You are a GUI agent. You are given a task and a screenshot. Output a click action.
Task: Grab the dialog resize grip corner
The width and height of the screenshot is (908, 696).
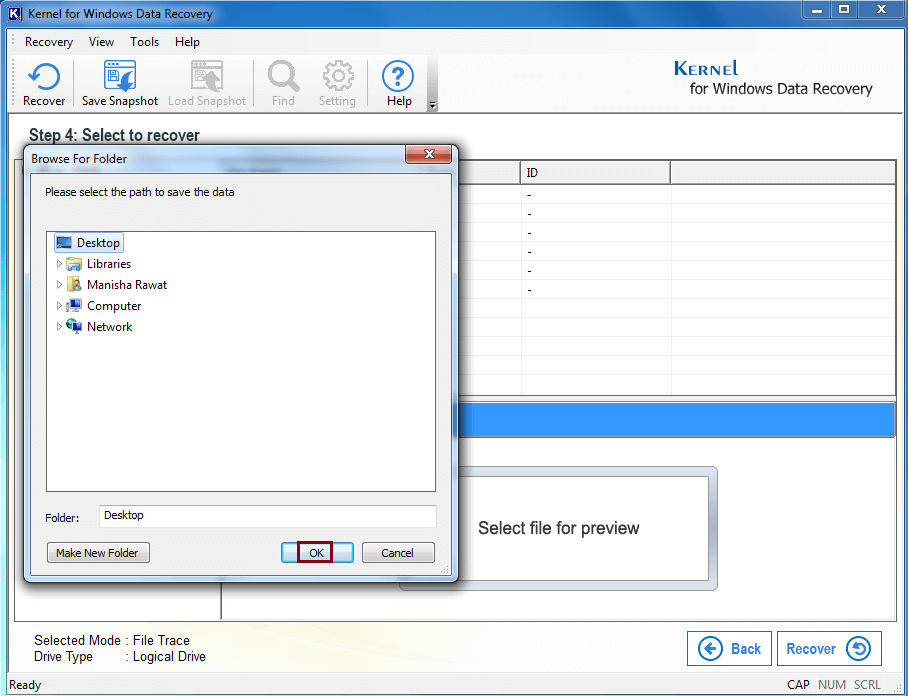tap(445, 570)
